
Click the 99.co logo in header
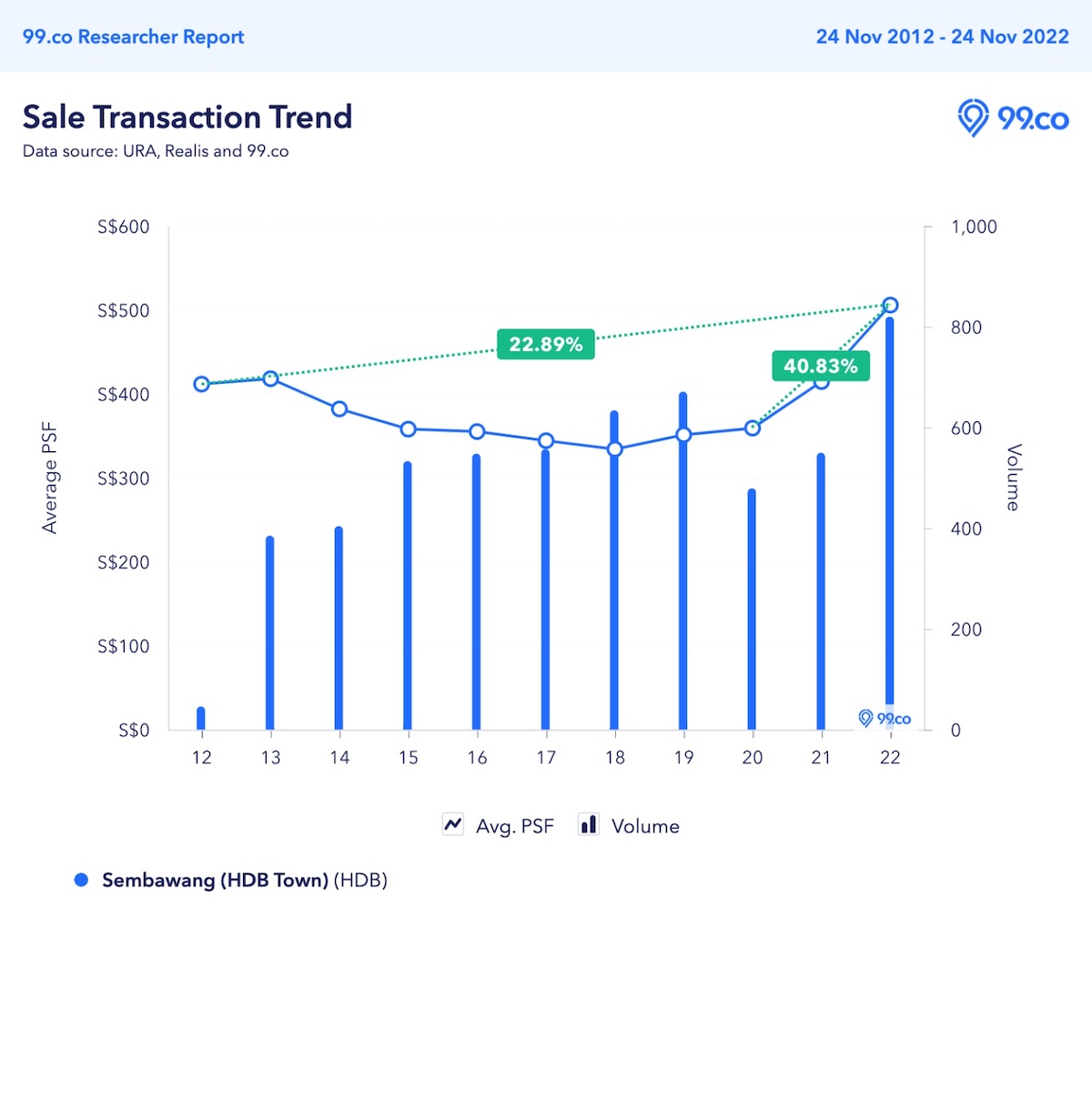tap(1012, 118)
